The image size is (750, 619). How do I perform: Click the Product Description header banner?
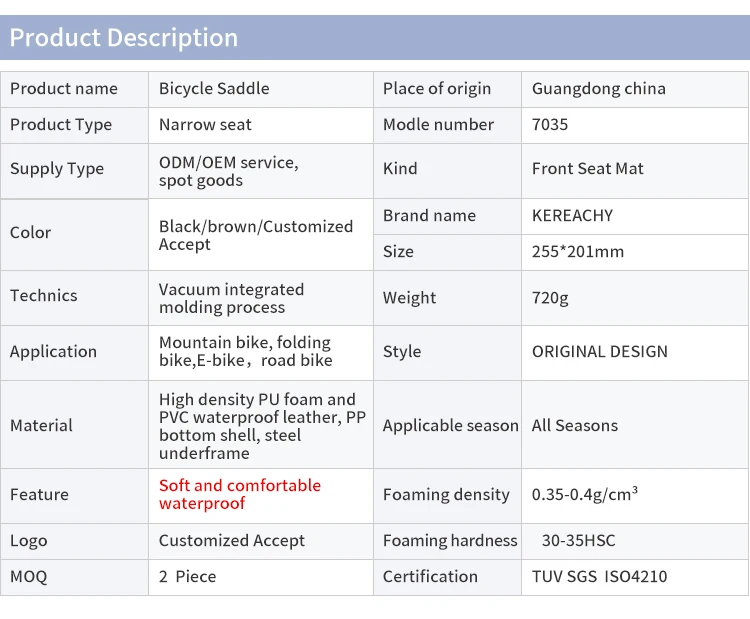(x=374, y=38)
